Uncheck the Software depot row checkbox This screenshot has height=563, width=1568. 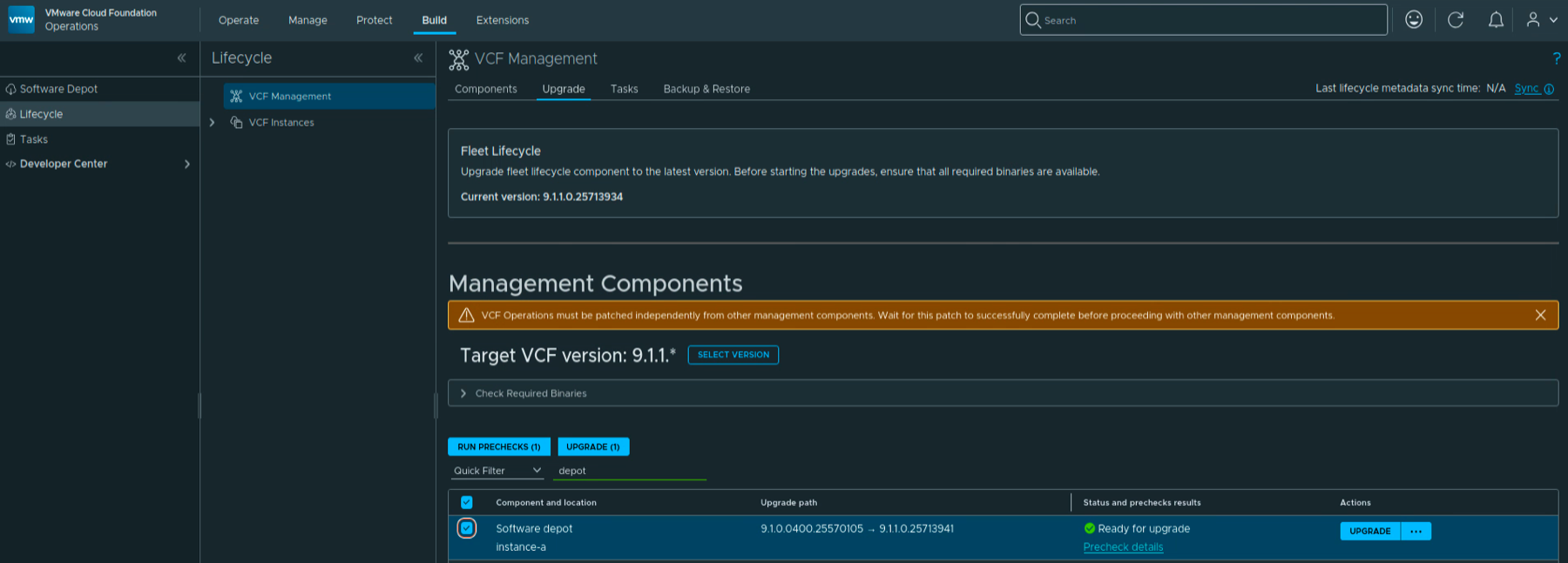pos(466,528)
